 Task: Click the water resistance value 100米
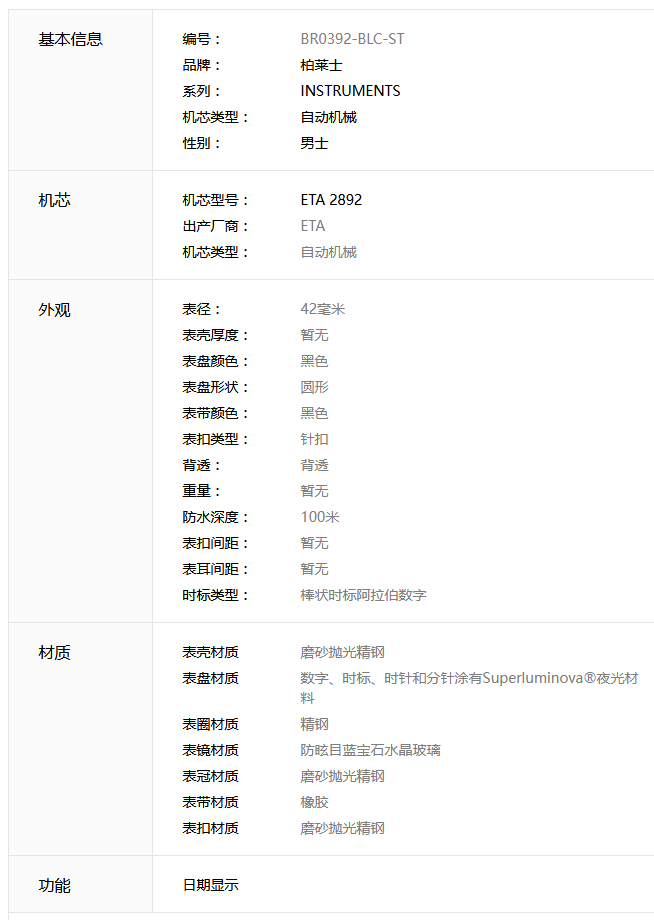[320, 517]
